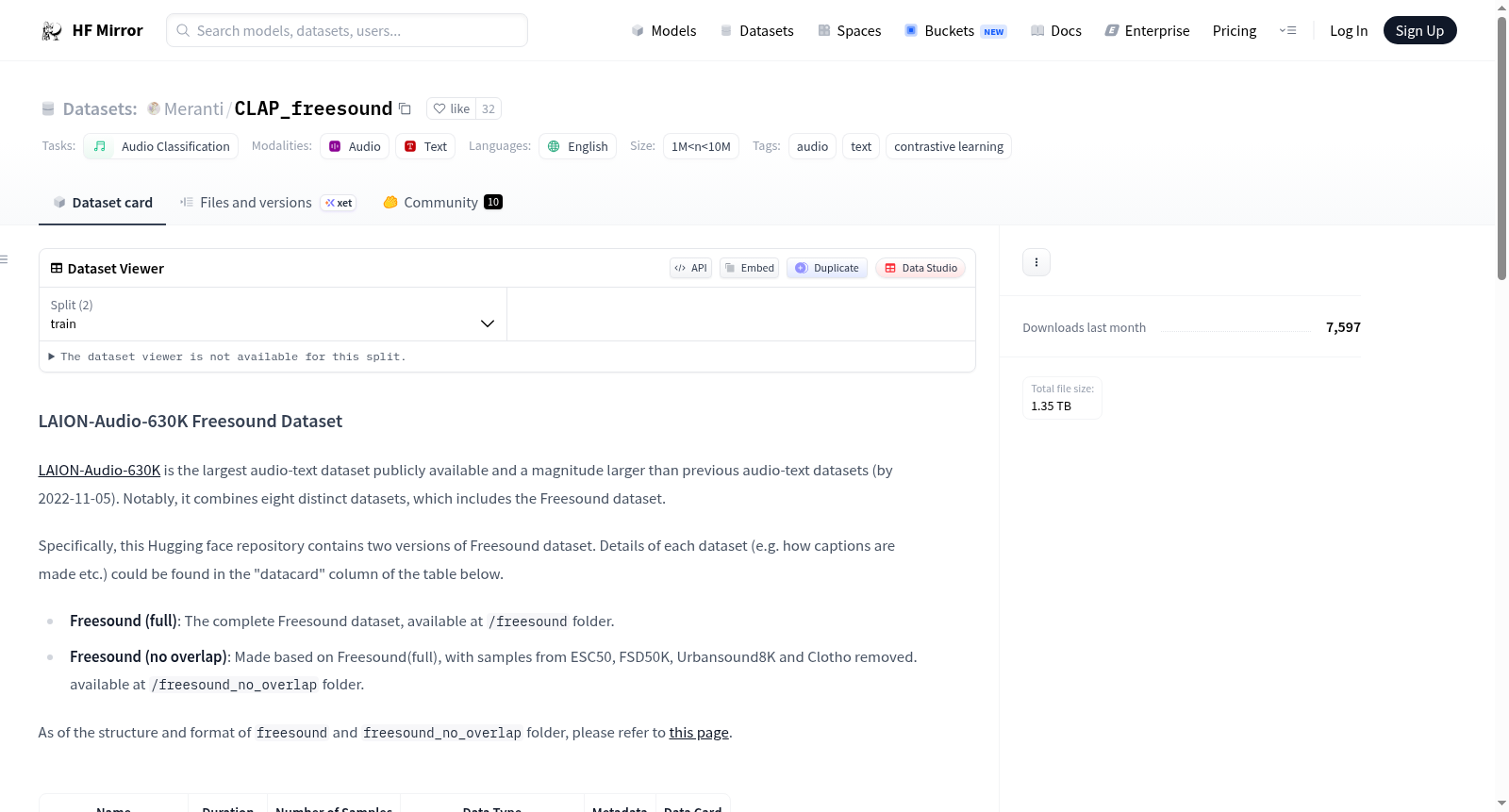Viewport: 1509px width, 812px height.
Task: Switch to the Community tab
Action: tap(442, 203)
